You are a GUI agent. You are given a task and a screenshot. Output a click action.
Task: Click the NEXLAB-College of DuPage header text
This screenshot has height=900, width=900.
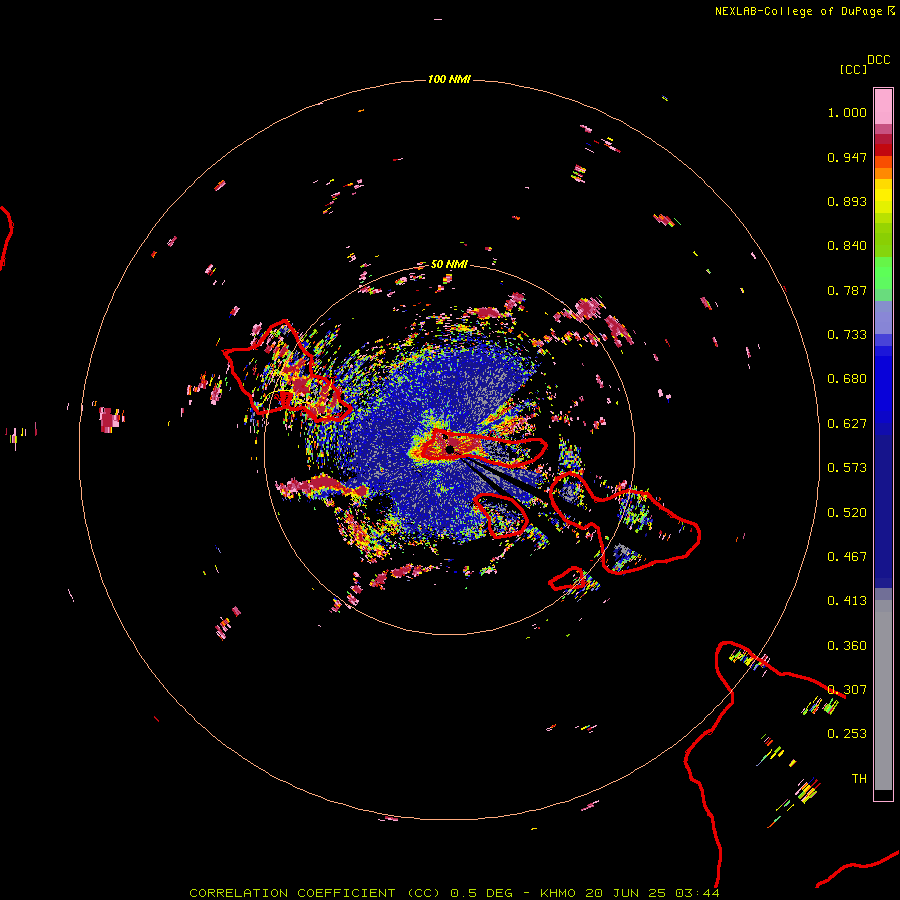(804, 11)
